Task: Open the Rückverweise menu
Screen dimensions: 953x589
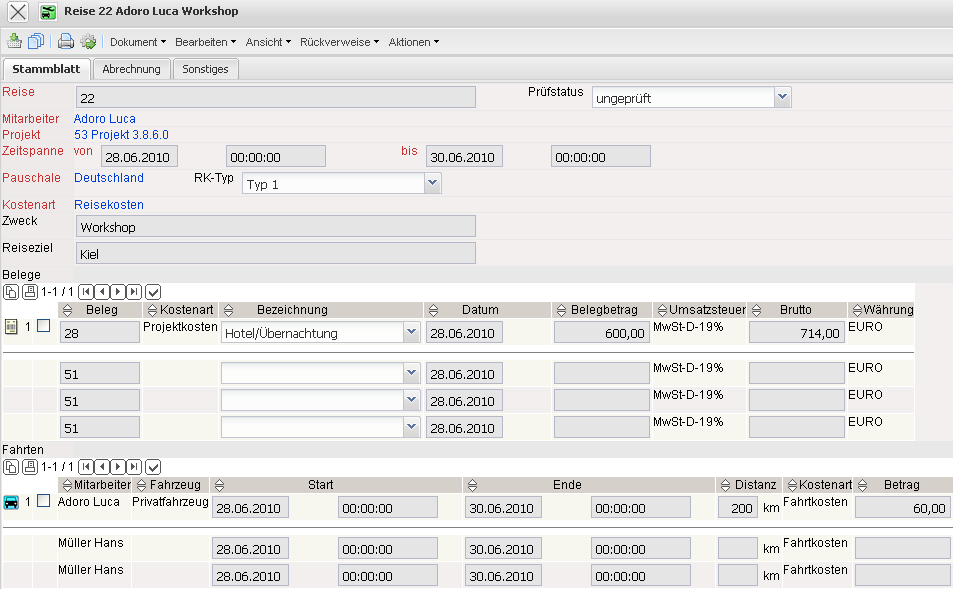Action: (x=339, y=42)
